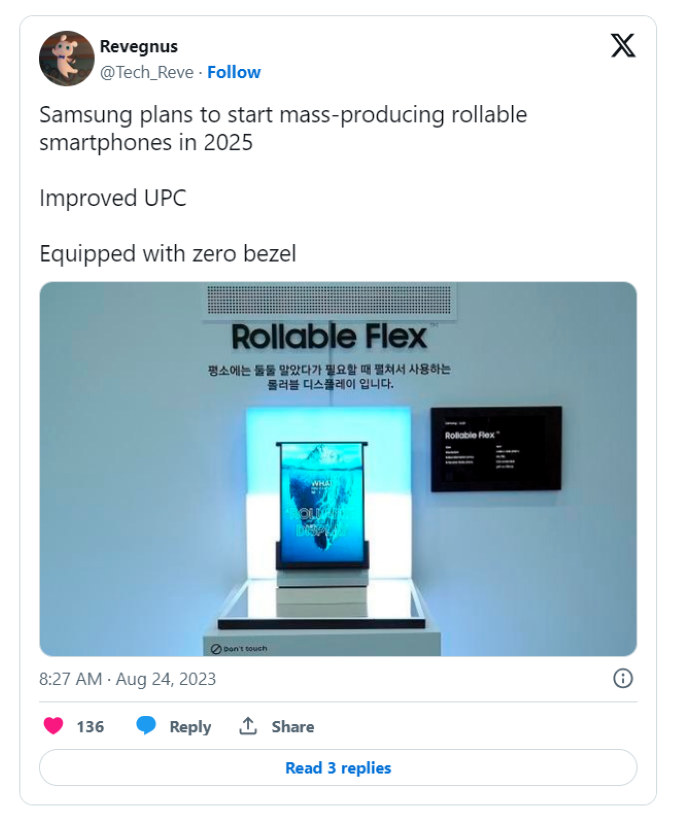Click the blue reply speech bubble icon
The image size is (680, 816).
pos(146,726)
